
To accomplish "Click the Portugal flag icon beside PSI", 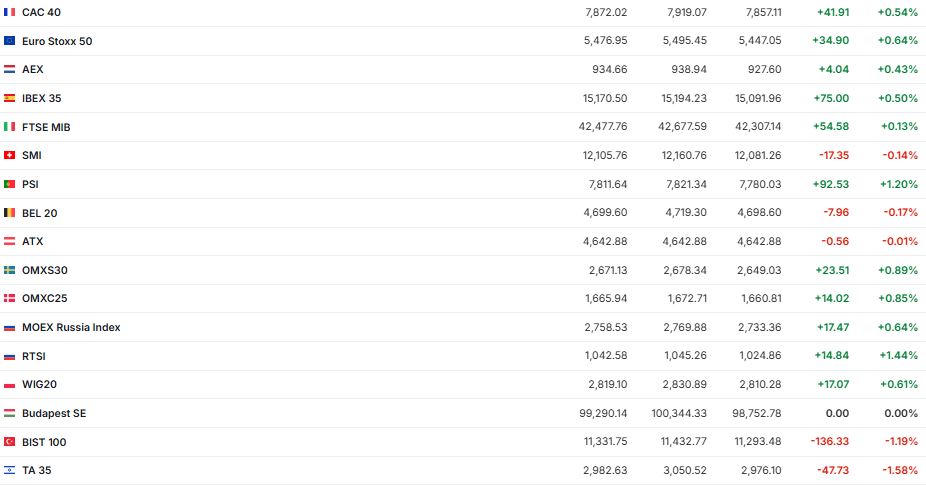I will point(10,184).
